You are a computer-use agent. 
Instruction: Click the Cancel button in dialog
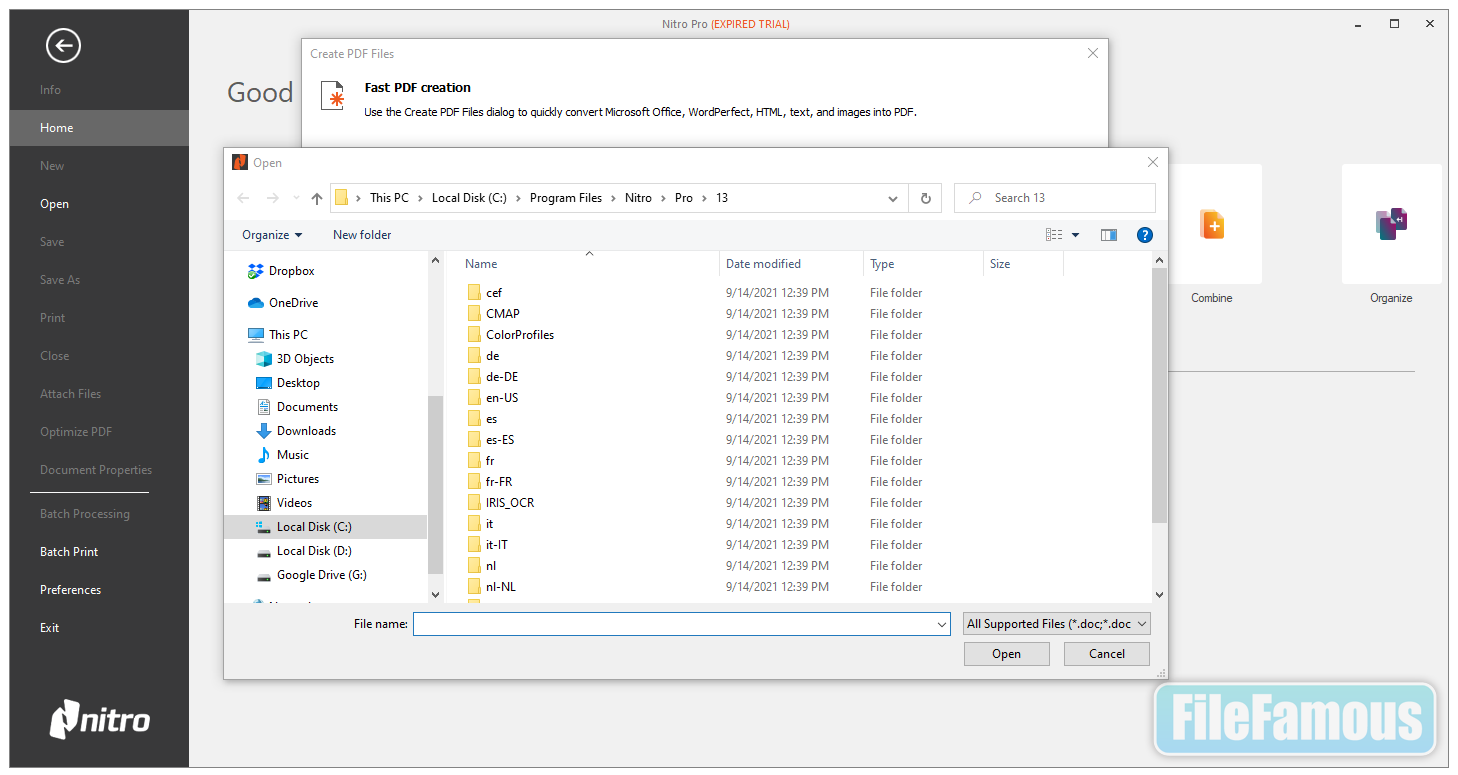(x=1107, y=654)
